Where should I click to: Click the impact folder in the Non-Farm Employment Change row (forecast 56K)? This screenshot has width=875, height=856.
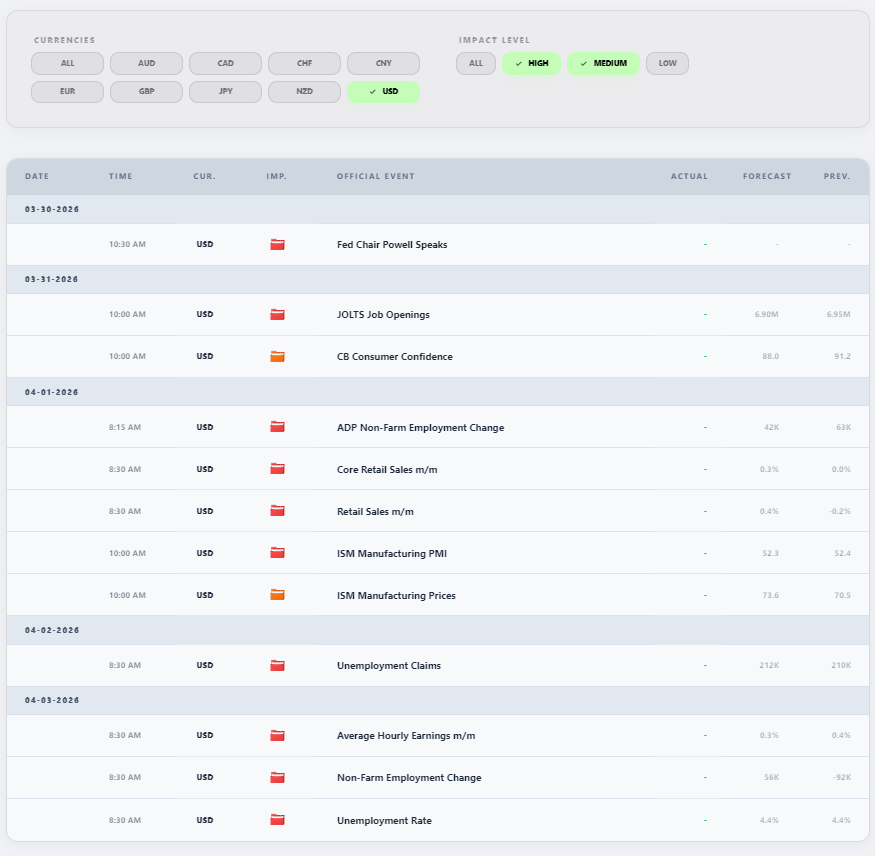tap(277, 777)
